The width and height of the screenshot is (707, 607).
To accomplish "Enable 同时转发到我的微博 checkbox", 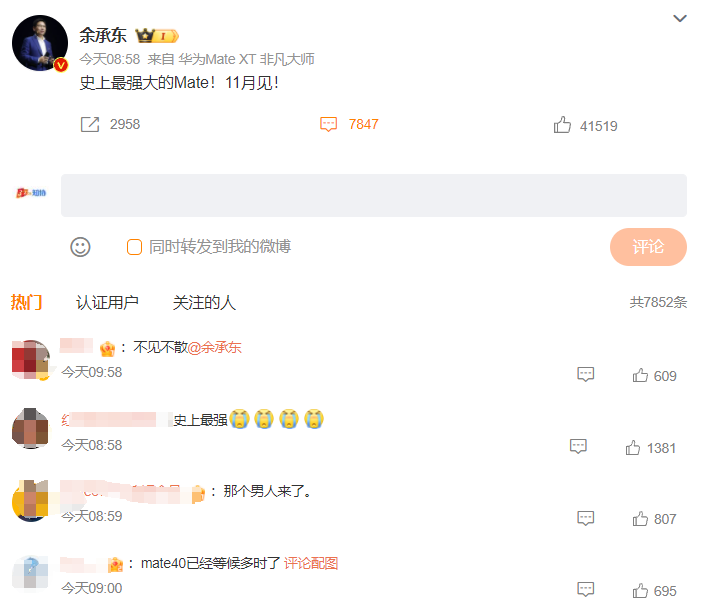I will pos(134,247).
